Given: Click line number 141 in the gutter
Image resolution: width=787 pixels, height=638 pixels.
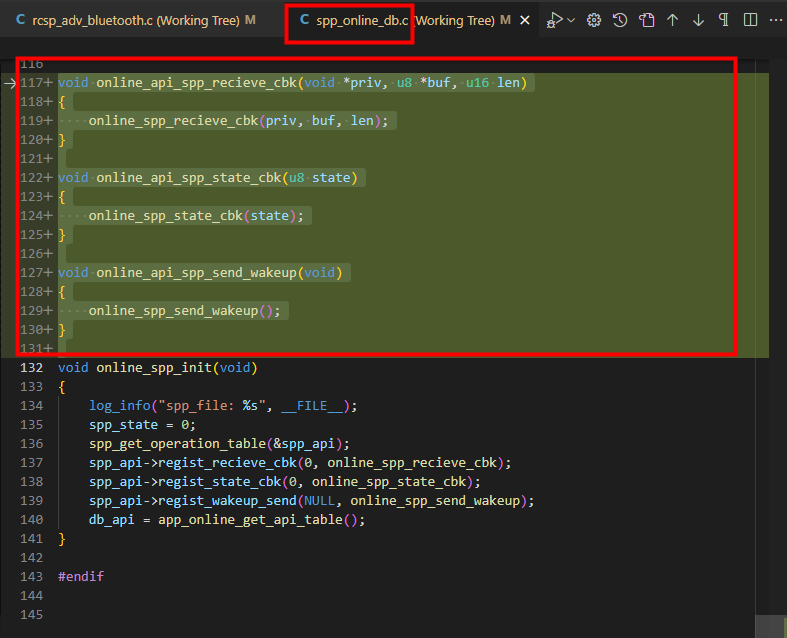Looking at the screenshot, I should point(32,539).
